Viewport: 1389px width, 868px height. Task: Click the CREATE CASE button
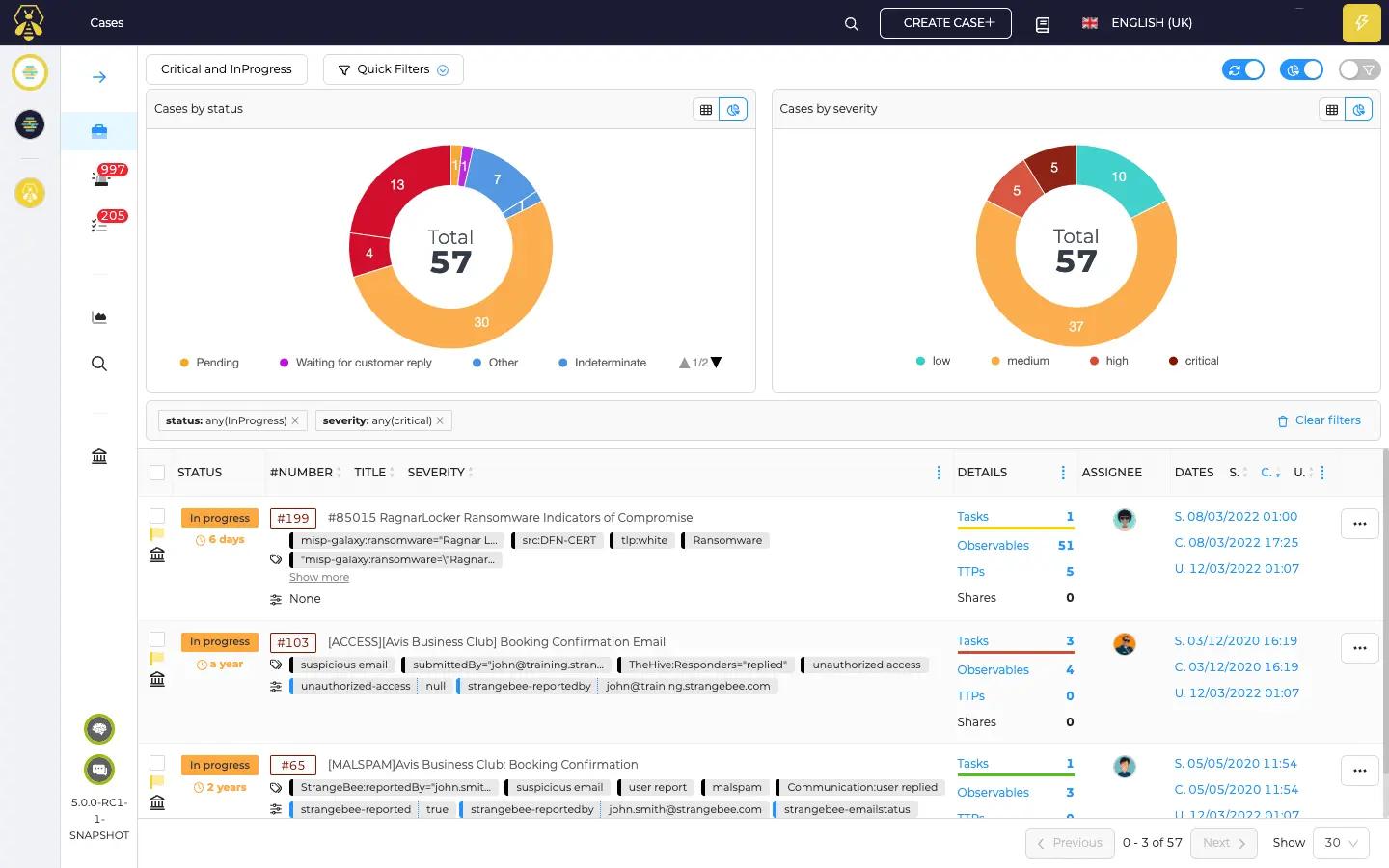[945, 23]
